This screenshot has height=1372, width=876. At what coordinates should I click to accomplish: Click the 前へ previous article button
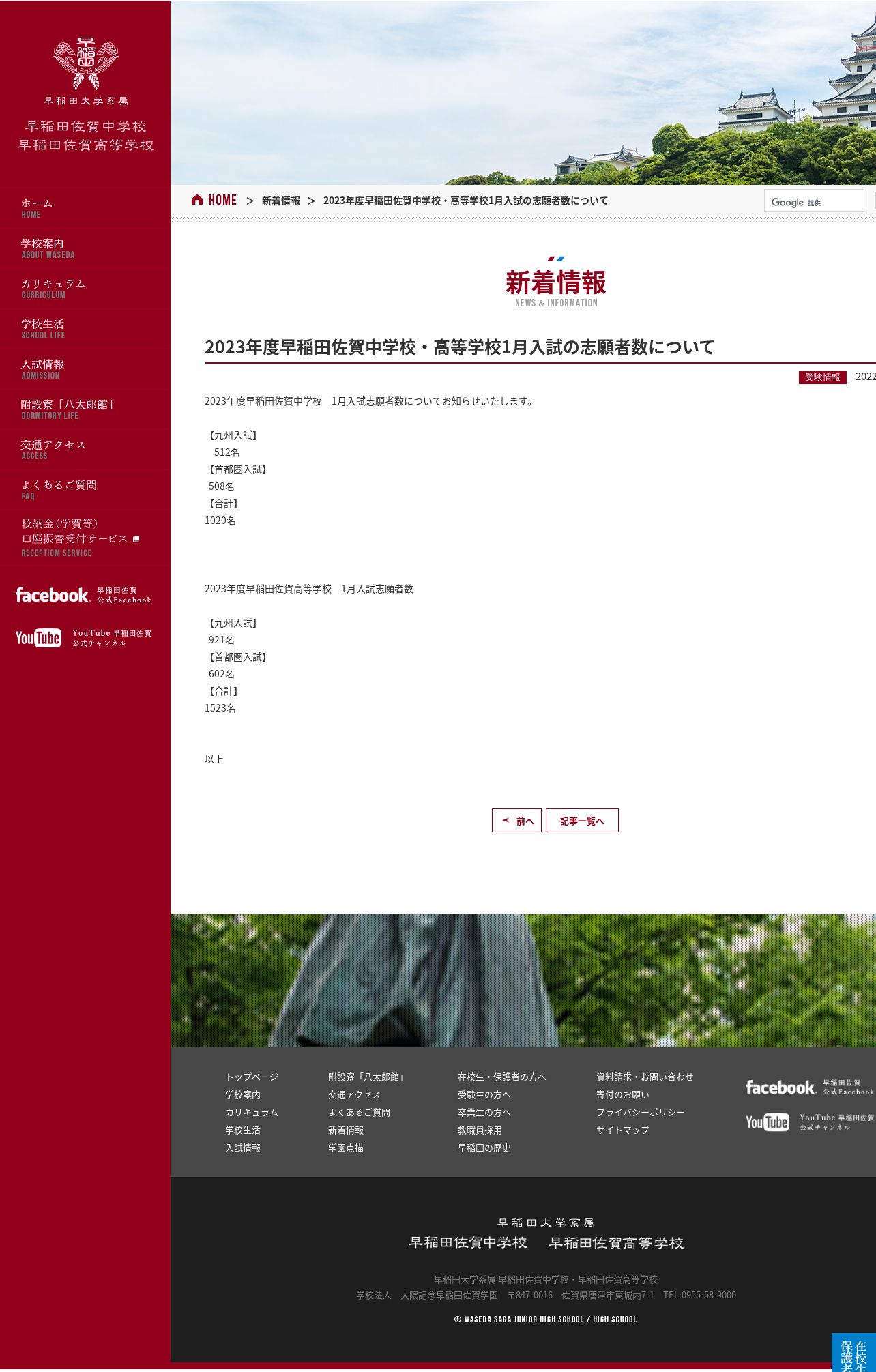(x=516, y=821)
